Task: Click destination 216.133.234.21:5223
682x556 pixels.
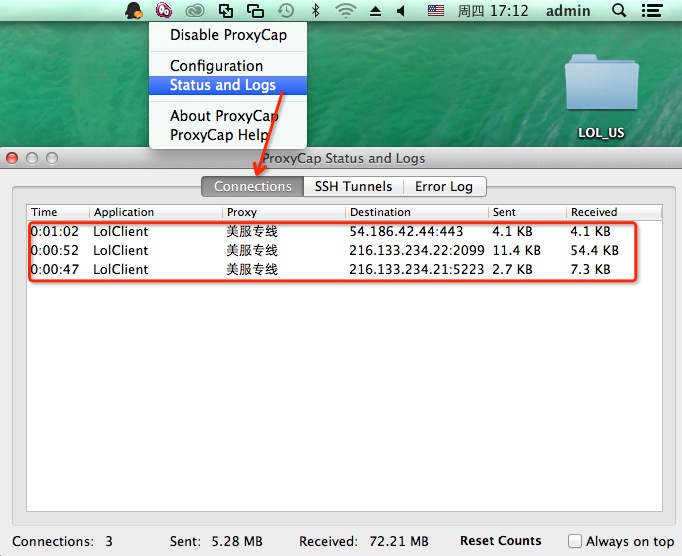Action: point(417,270)
